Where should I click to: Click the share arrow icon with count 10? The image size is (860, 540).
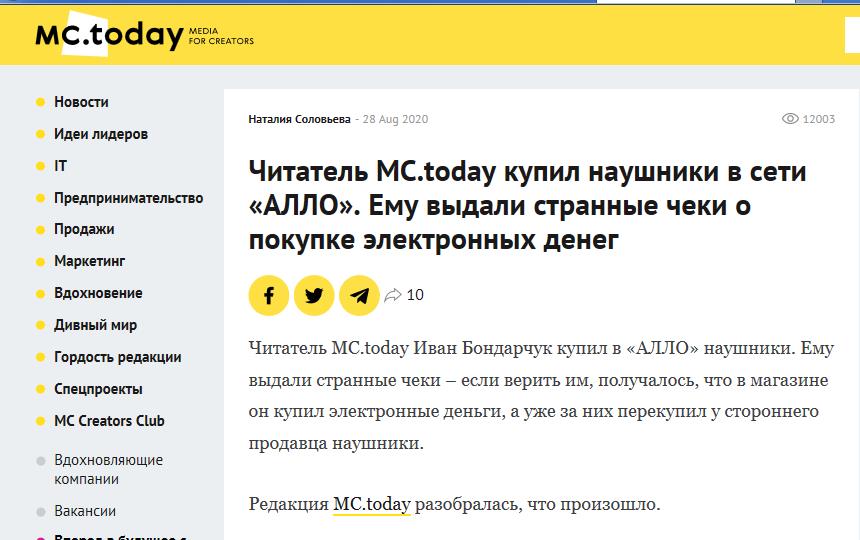394,295
